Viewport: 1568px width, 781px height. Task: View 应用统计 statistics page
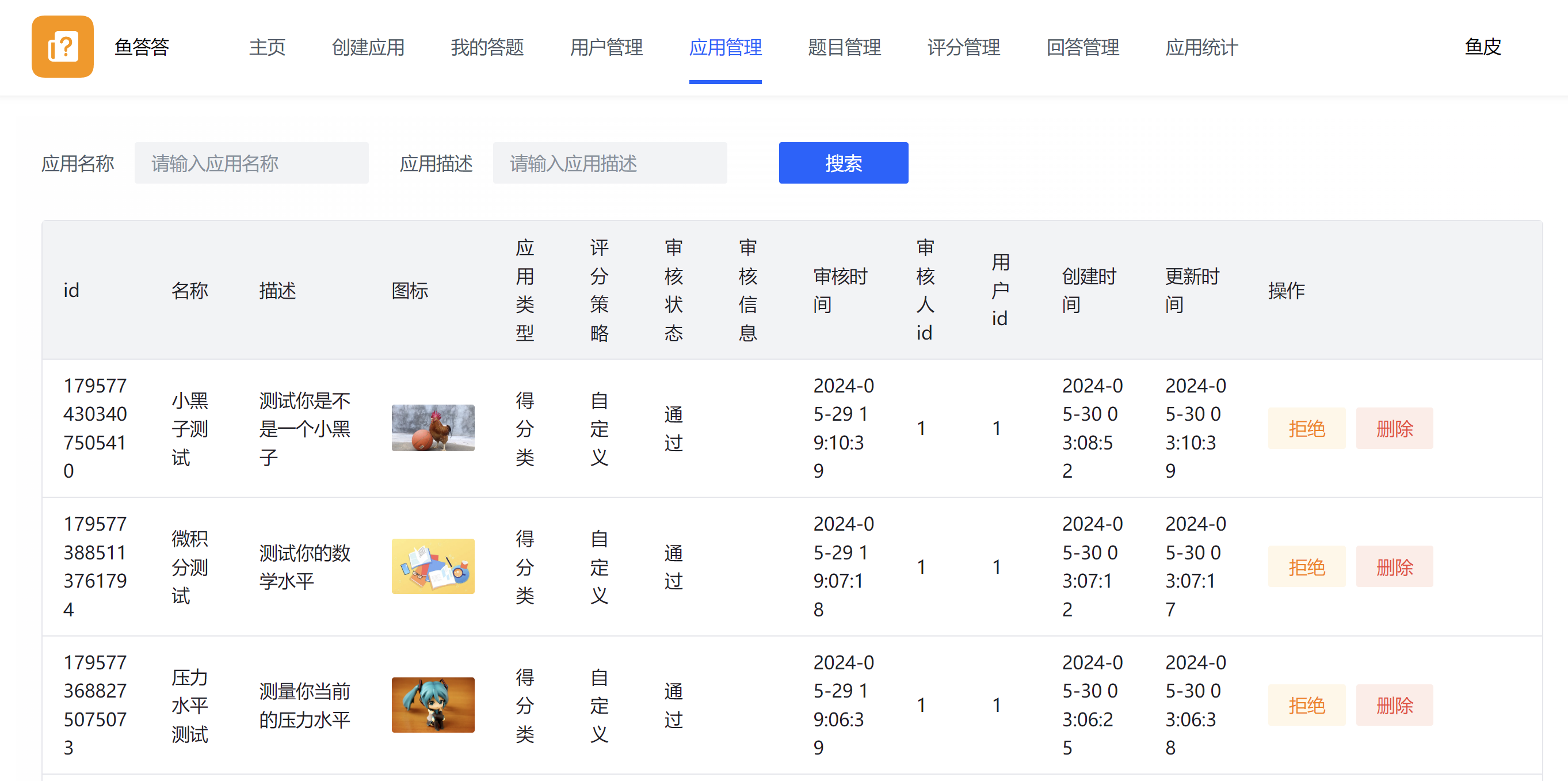point(1201,47)
